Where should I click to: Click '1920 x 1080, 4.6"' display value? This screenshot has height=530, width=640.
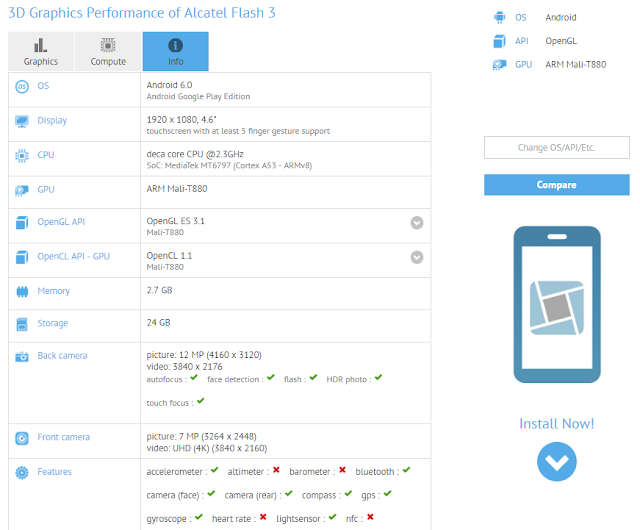(x=182, y=120)
